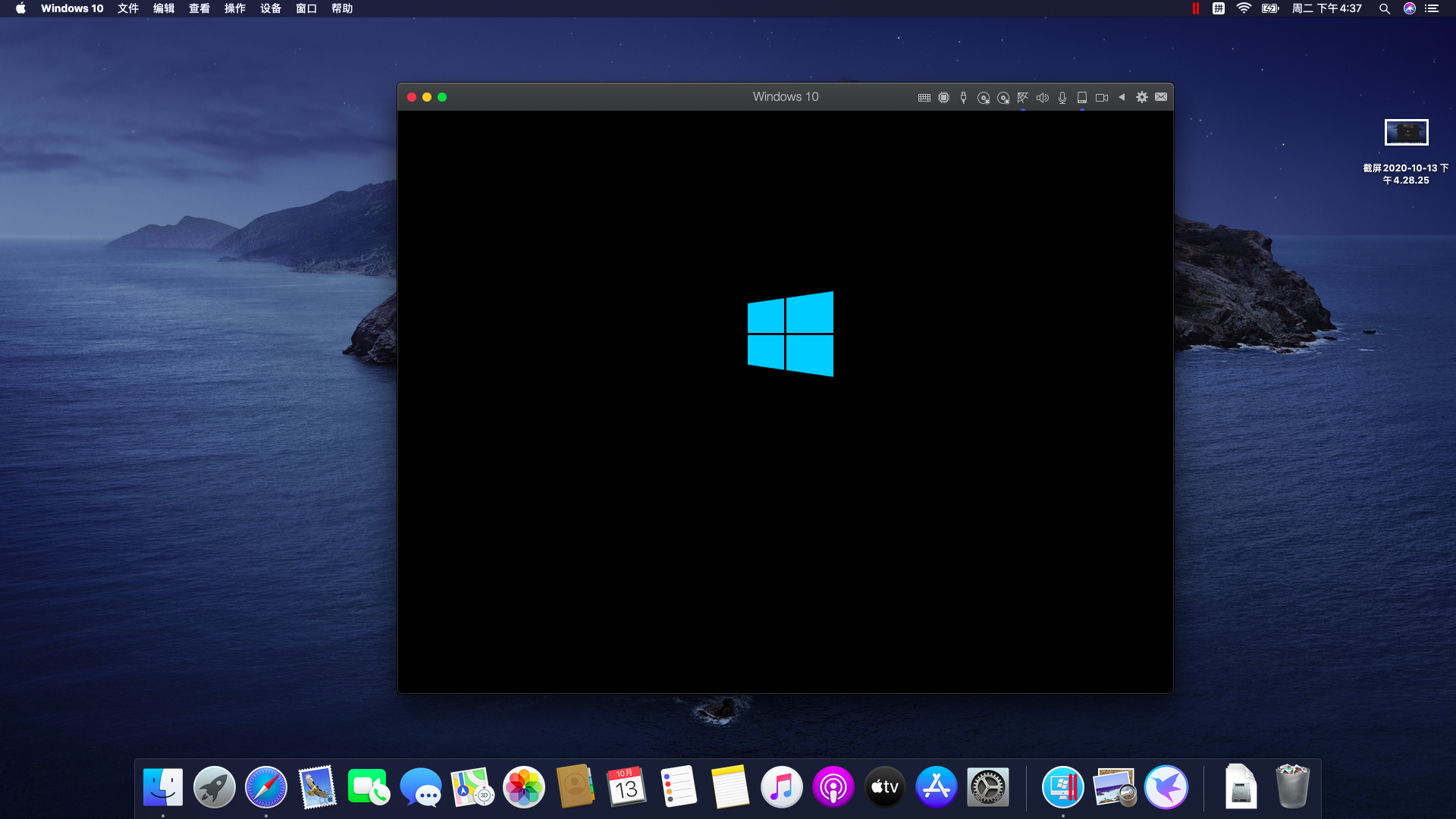Open the 查看 menu

coord(199,8)
